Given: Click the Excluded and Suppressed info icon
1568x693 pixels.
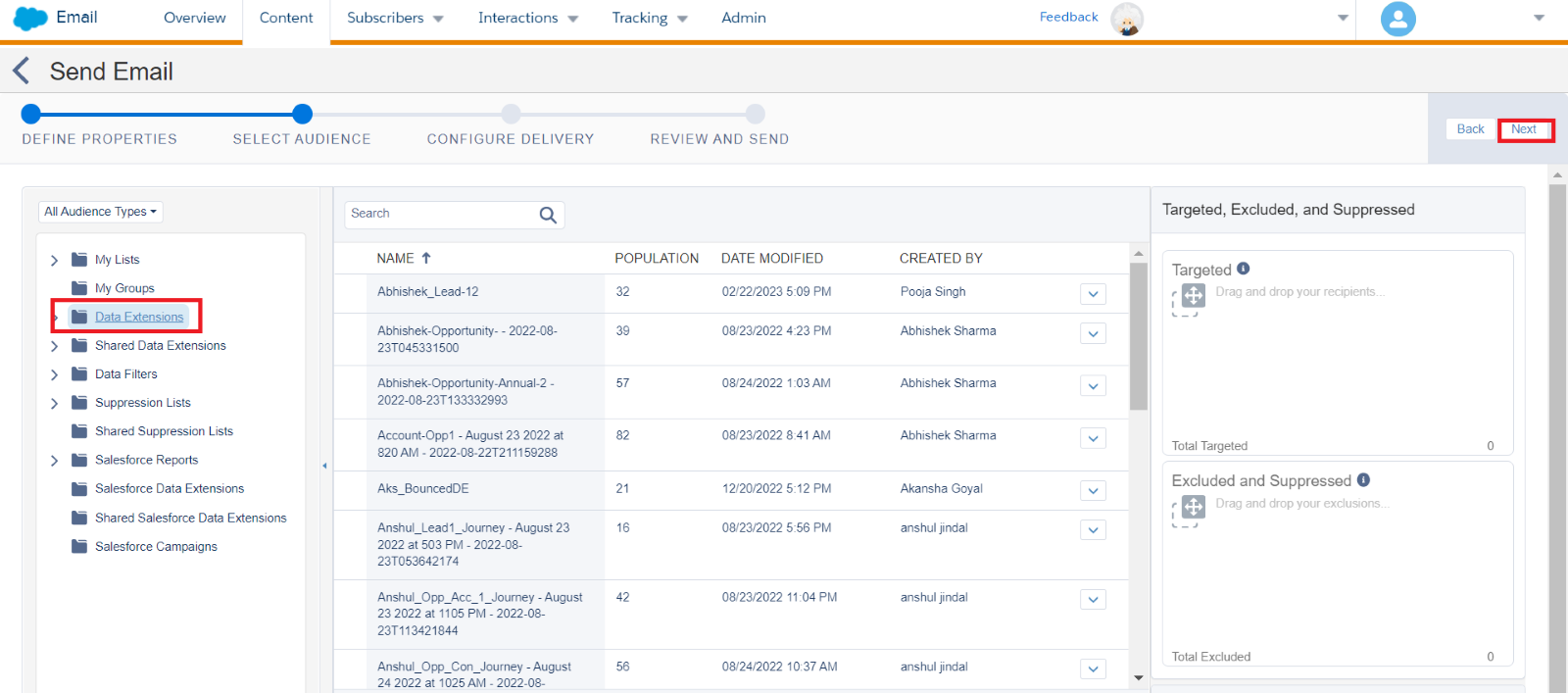Looking at the screenshot, I should click(1363, 480).
